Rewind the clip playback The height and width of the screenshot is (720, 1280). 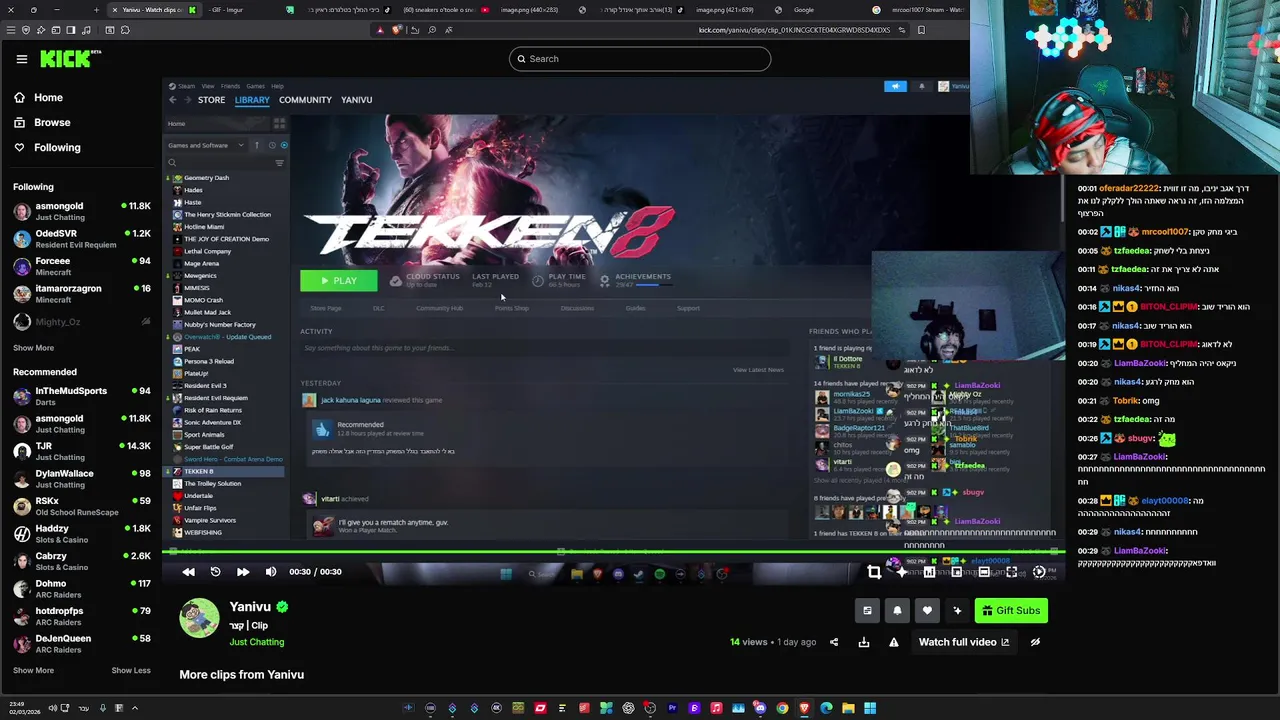pos(188,572)
